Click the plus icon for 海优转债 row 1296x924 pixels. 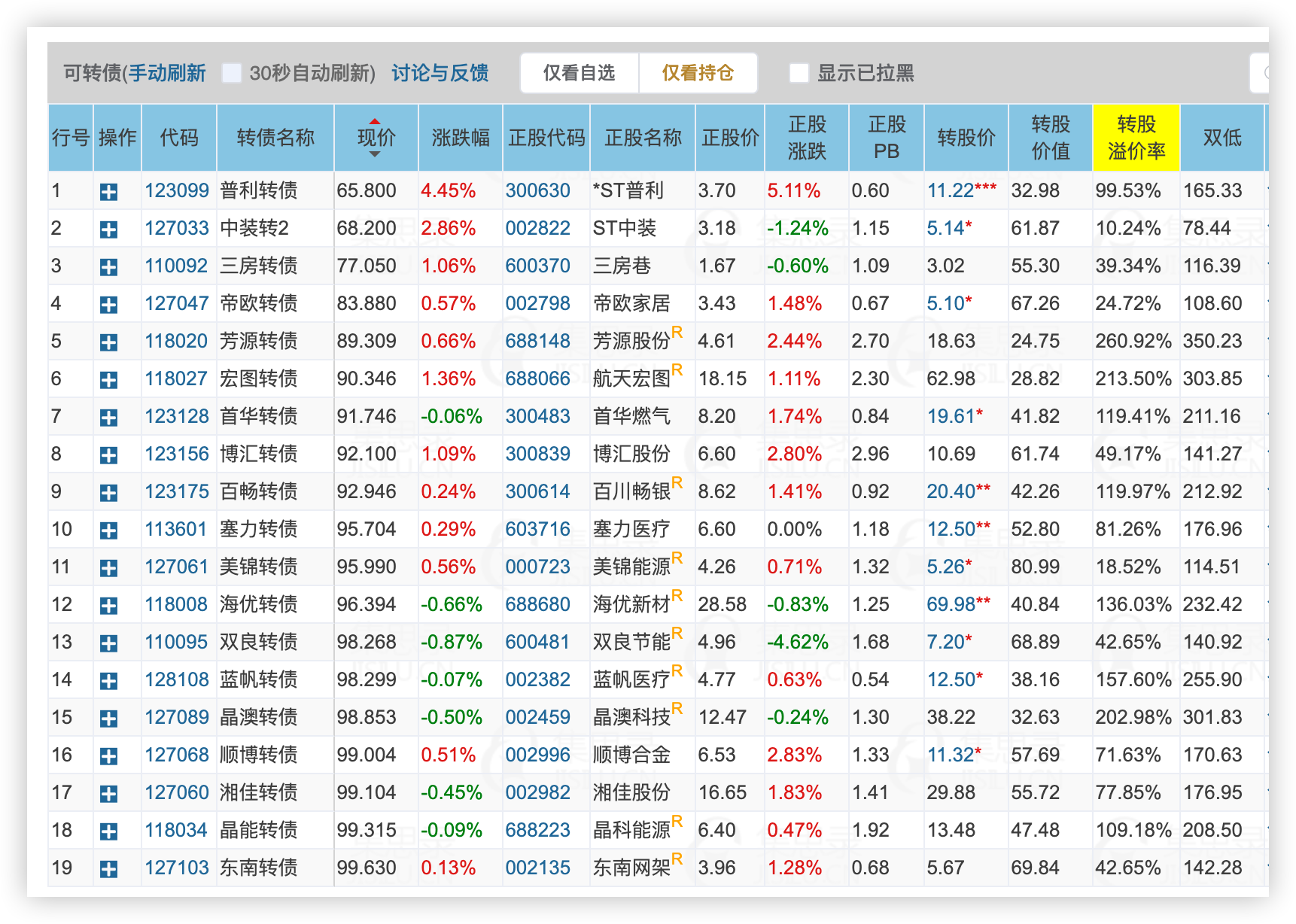point(108,606)
